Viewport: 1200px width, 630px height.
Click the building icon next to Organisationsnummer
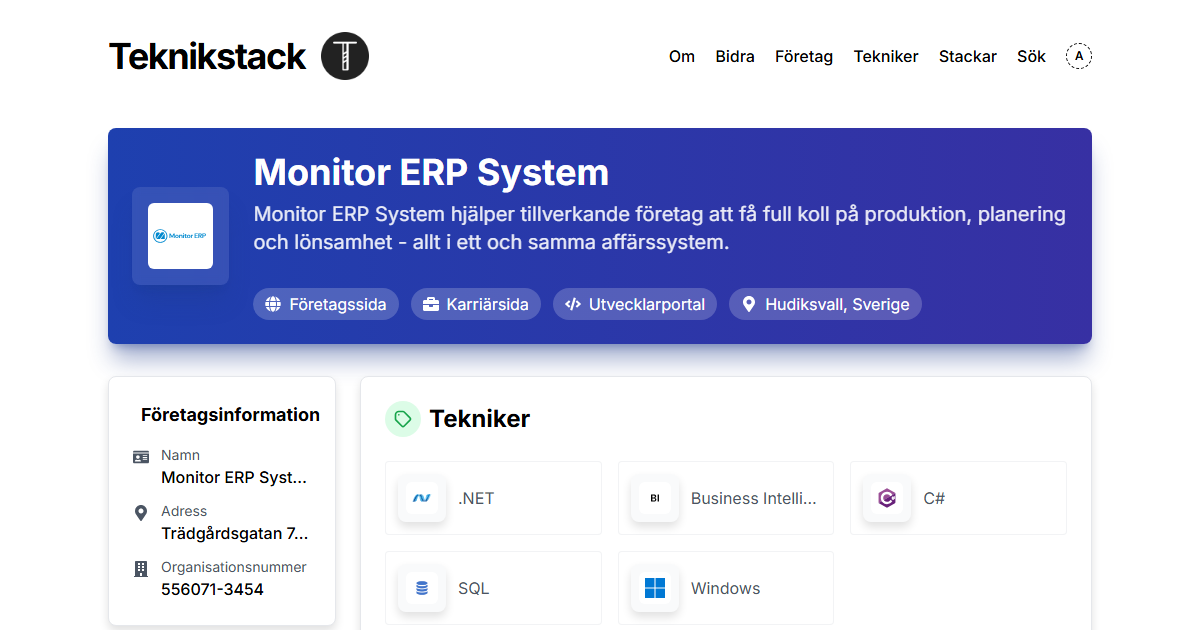tap(141, 569)
